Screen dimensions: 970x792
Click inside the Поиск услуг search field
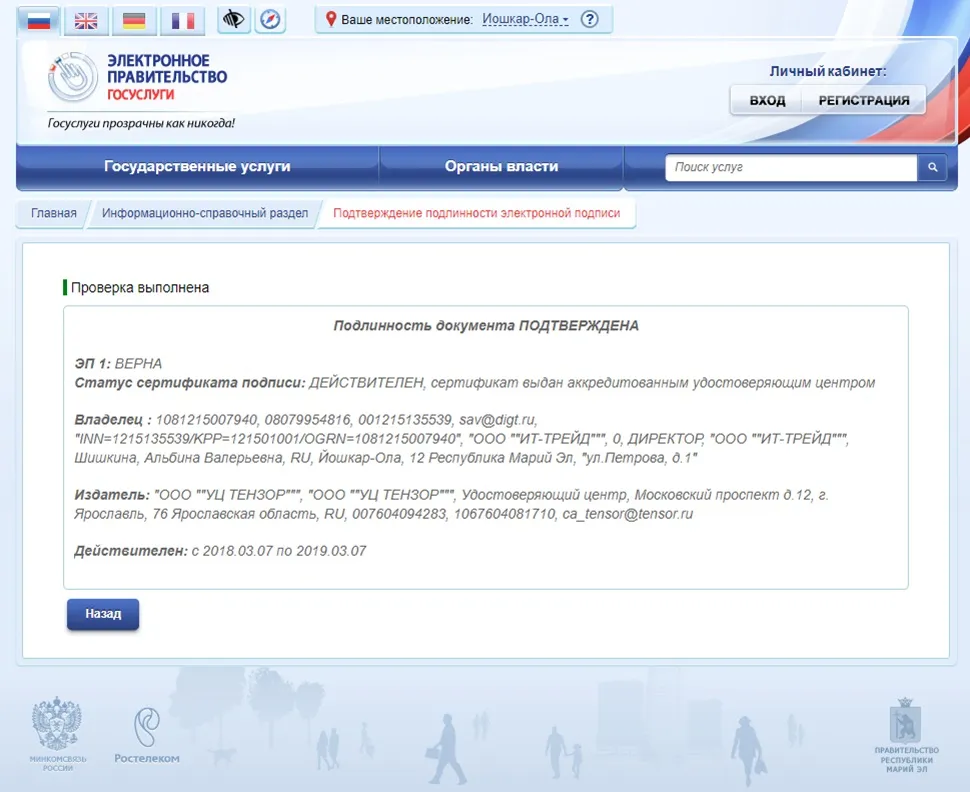790,166
